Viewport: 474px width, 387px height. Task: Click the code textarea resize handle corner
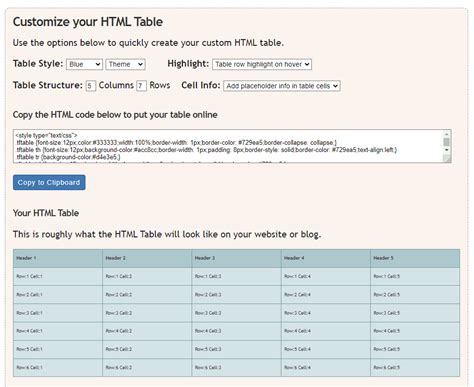pyautogui.click(x=447, y=159)
